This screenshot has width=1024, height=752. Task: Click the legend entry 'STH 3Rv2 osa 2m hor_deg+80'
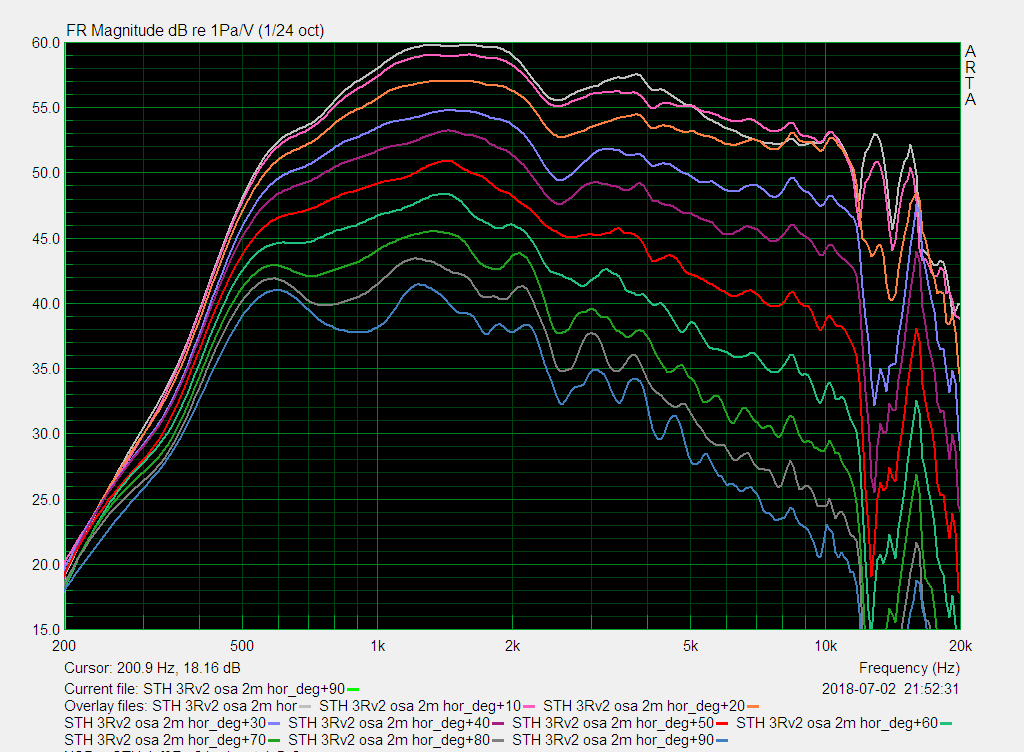coord(389,740)
